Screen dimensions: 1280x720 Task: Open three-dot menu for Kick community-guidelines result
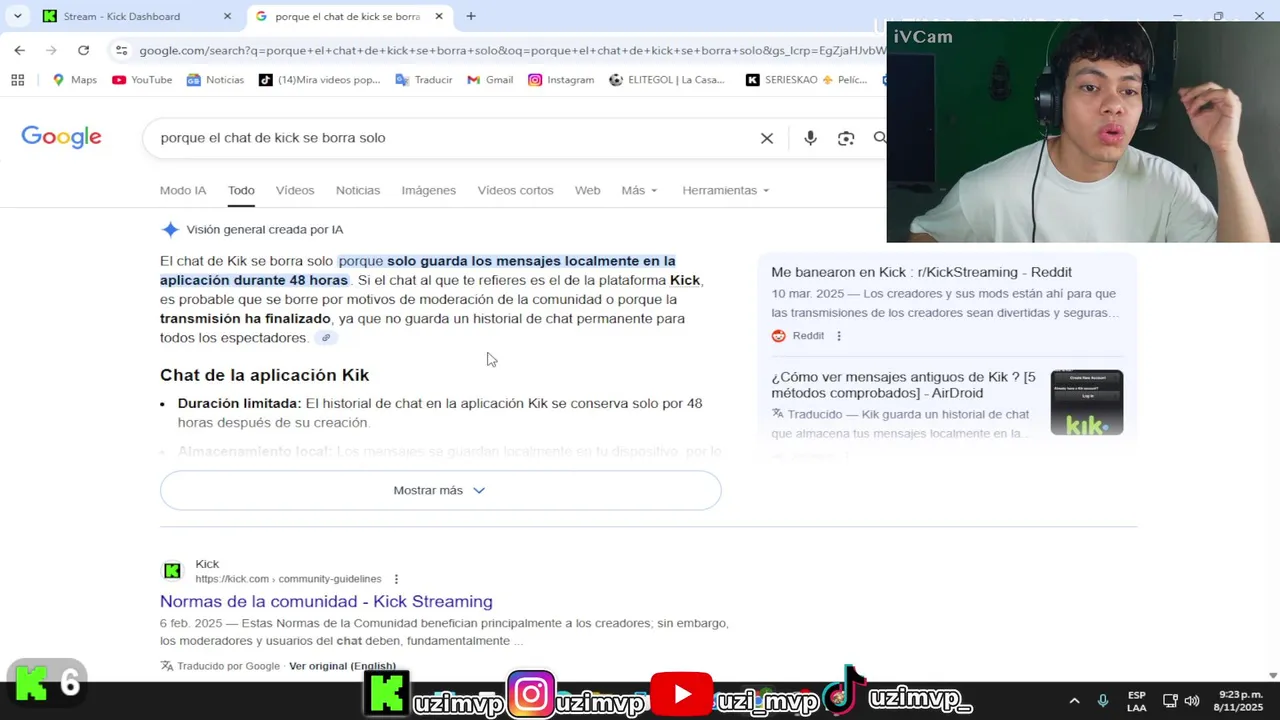(x=396, y=579)
